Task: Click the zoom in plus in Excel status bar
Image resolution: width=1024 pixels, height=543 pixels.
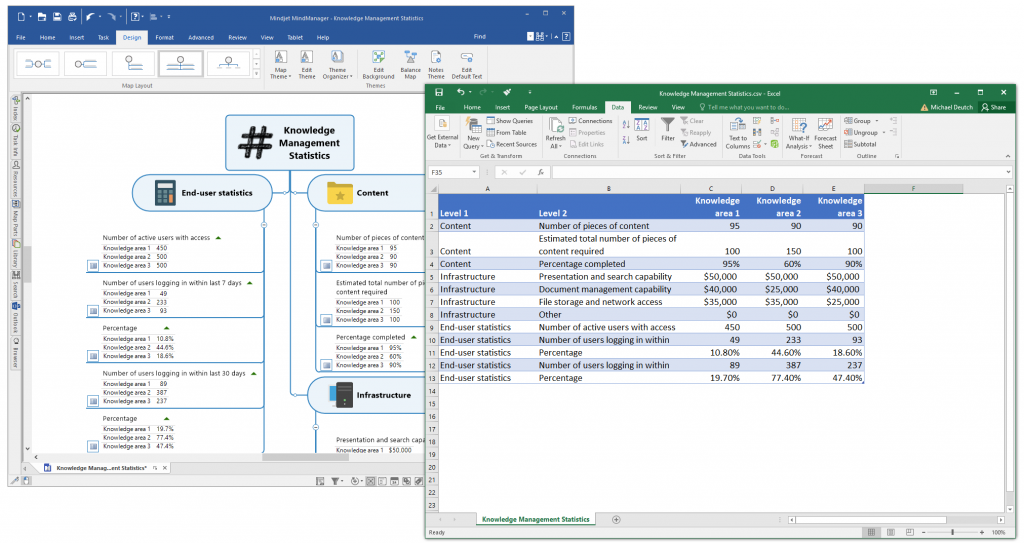Action: 982,533
